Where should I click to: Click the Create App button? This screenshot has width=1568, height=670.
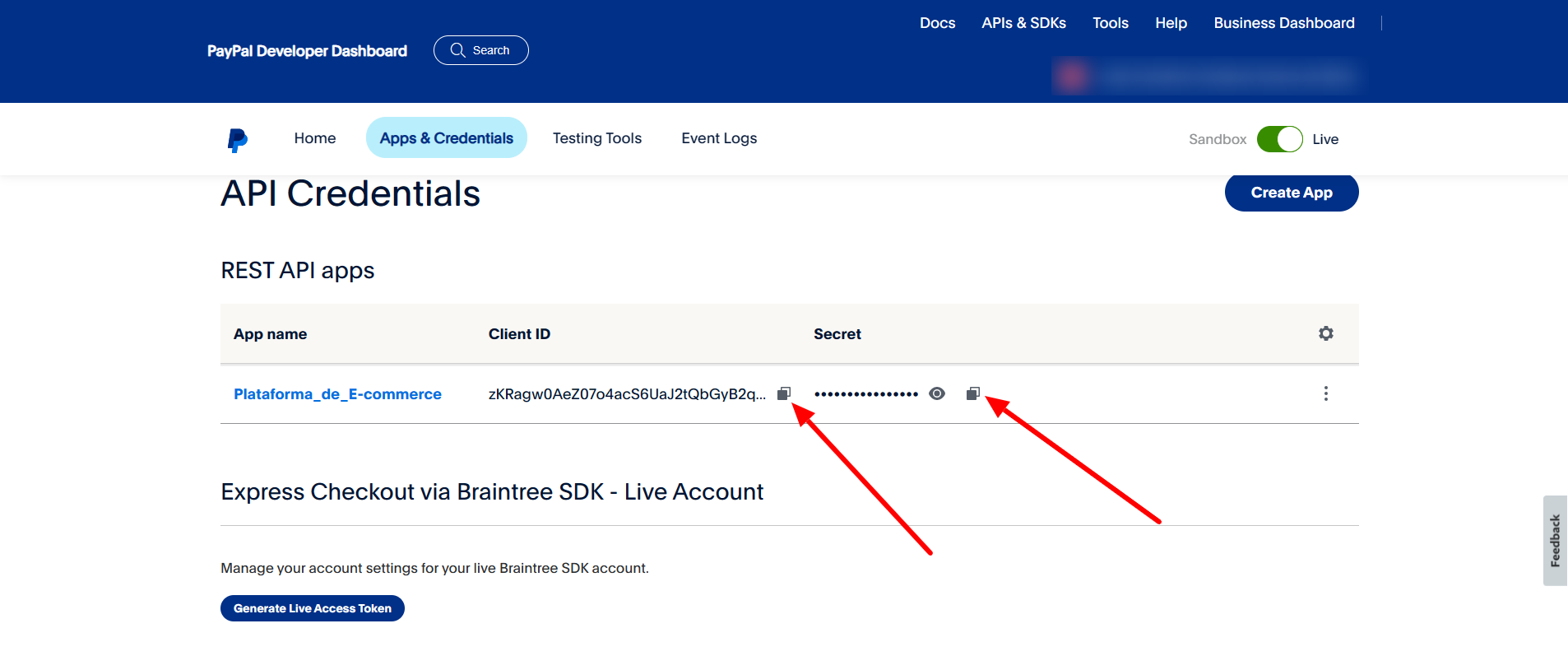pyautogui.click(x=1292, y=193)
